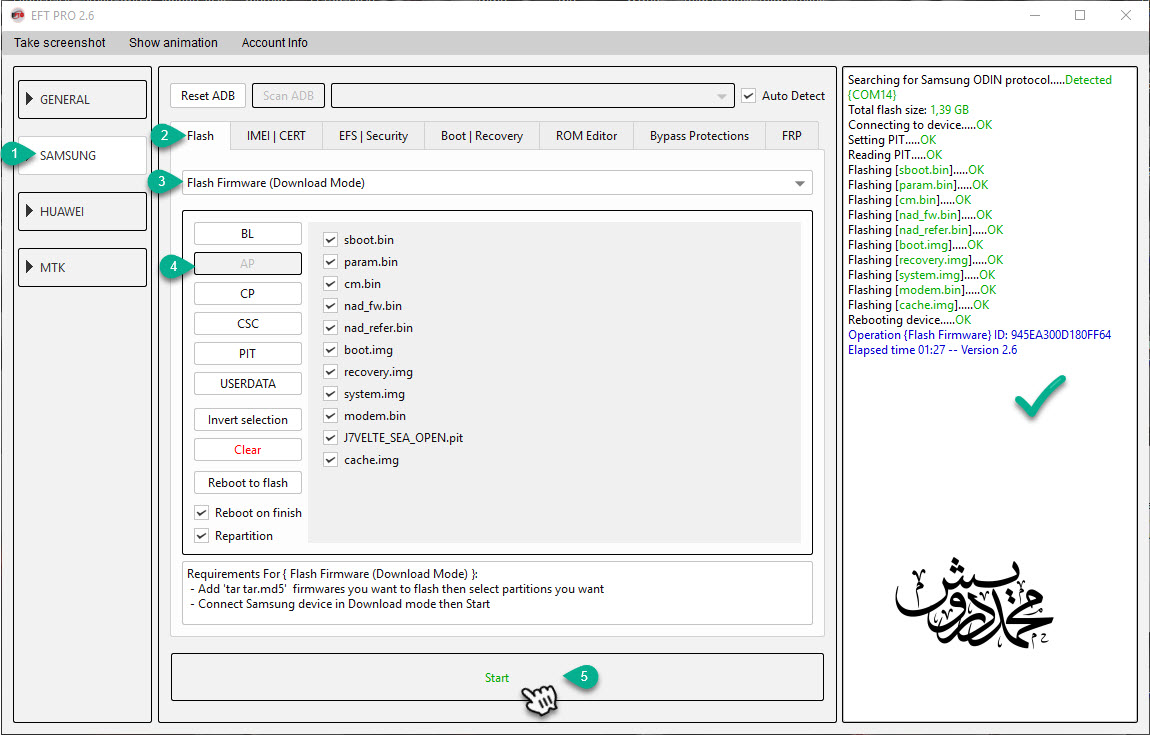Expand the MTK section
1150x735 pixels.
tap(82, 267)
